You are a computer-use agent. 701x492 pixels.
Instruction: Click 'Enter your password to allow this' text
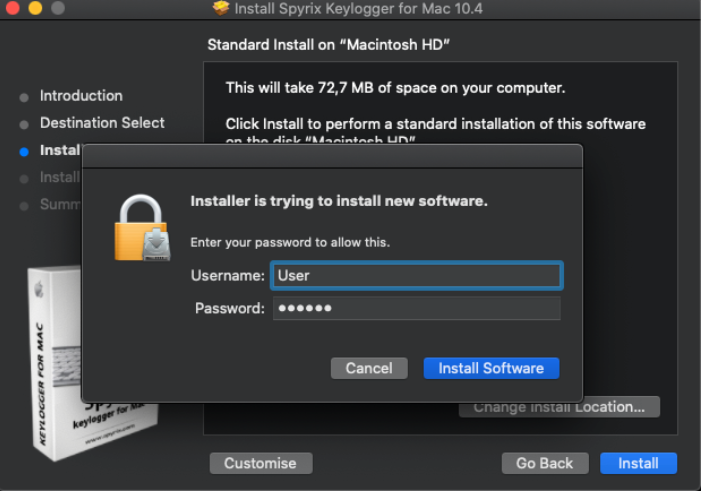[x=290, y=242]
